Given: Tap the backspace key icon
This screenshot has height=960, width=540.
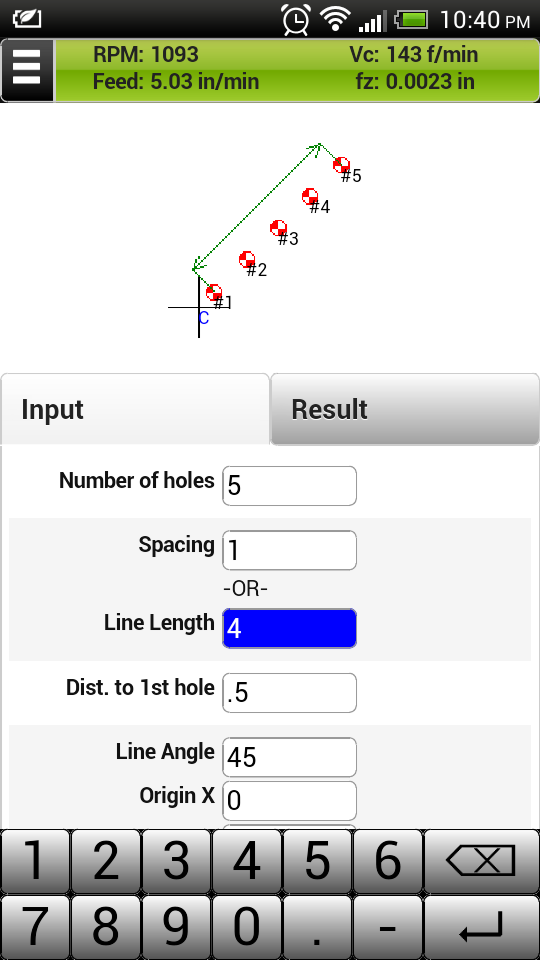Looking at the screenshot, I should [481, 860].
